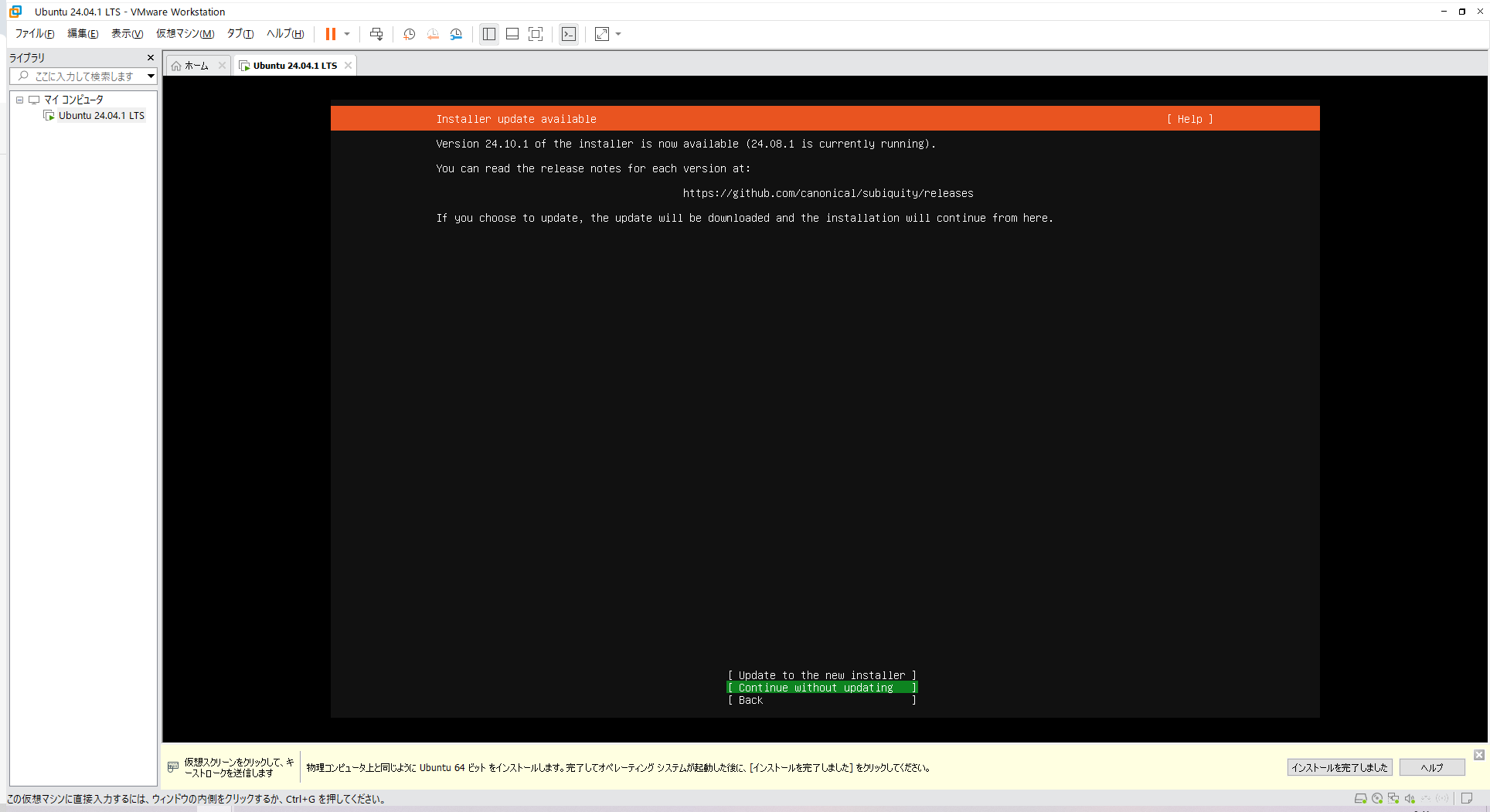Close the Ubuntu 24.04.1 LTS tab

[x=349, y=66]
